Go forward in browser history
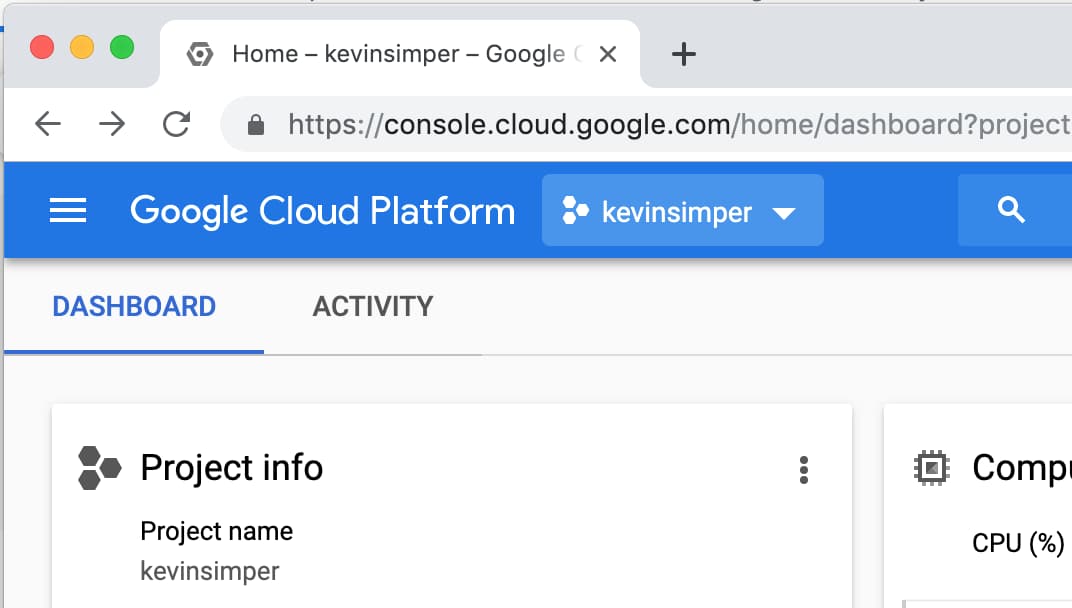 [x=112, y=124]
